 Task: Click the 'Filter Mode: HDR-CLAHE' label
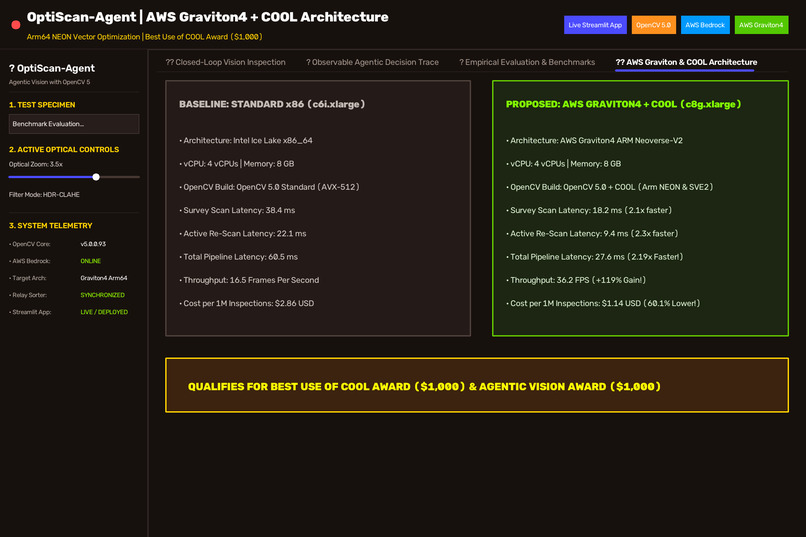(x=44, y=195)
